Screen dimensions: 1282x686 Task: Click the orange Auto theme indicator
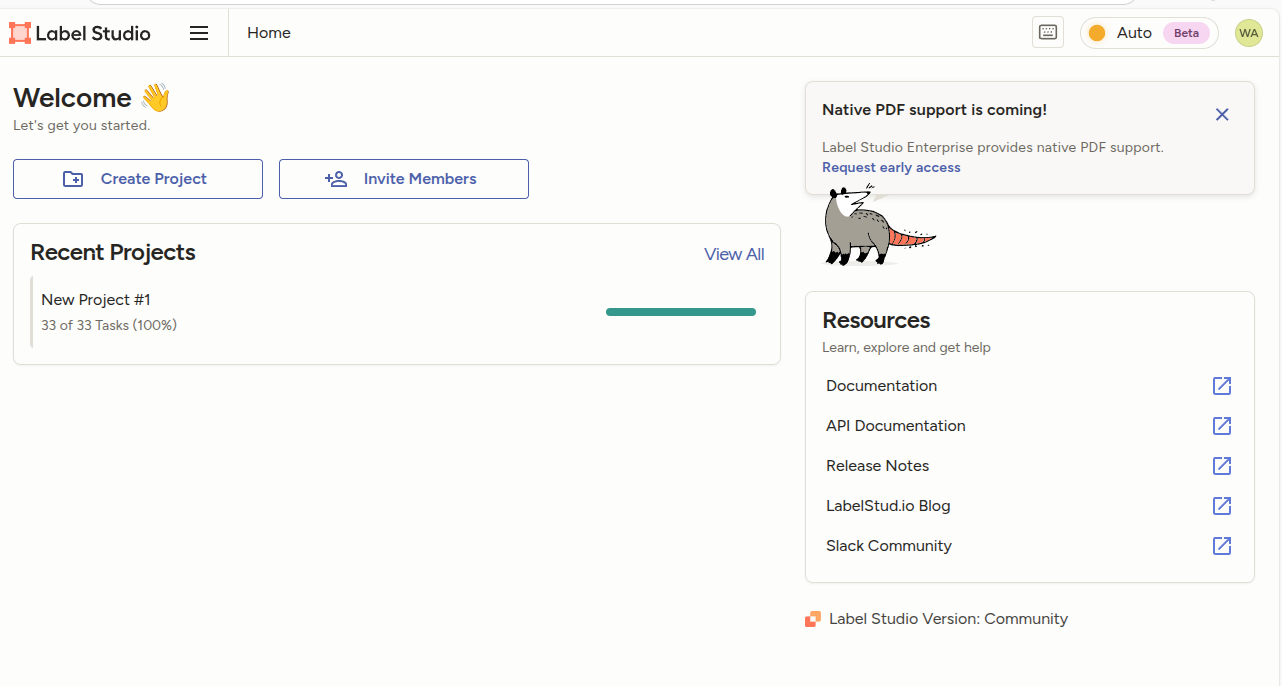(x=1097, y=33)
